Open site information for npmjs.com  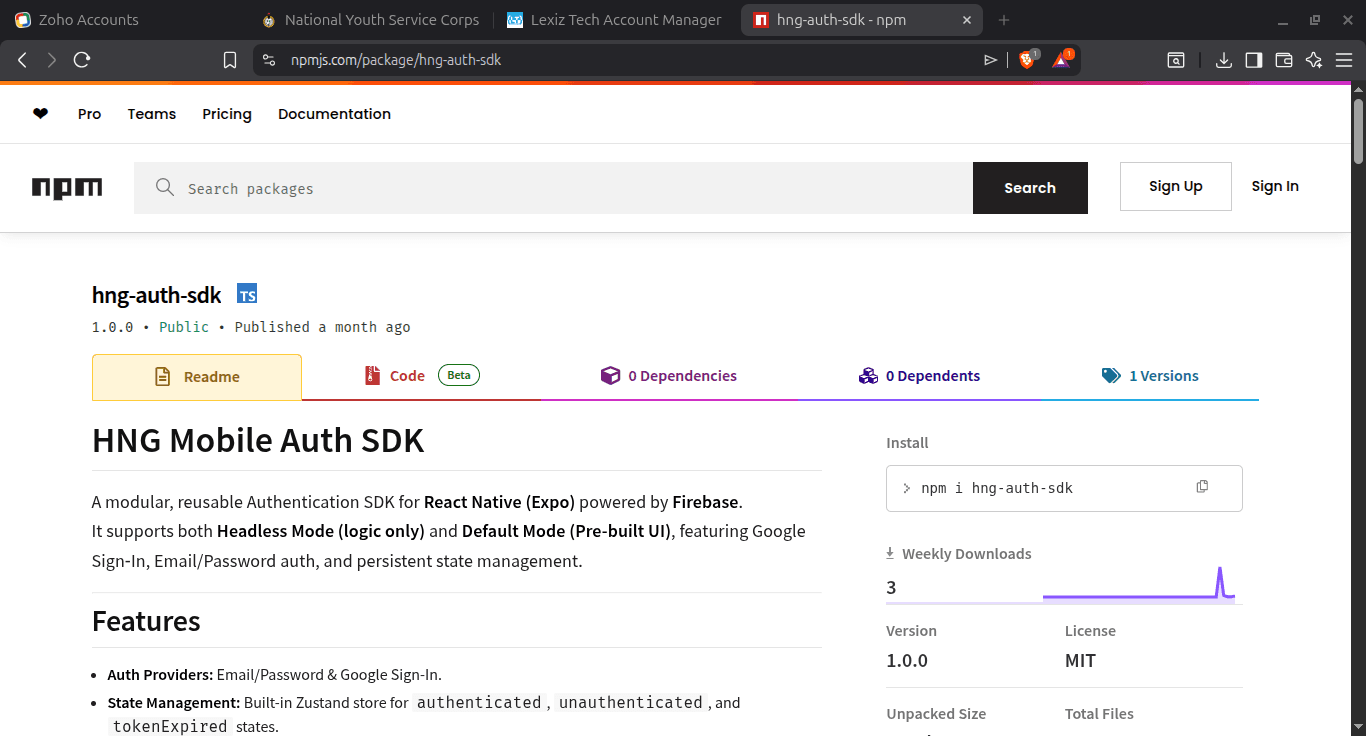pos(268,59)
